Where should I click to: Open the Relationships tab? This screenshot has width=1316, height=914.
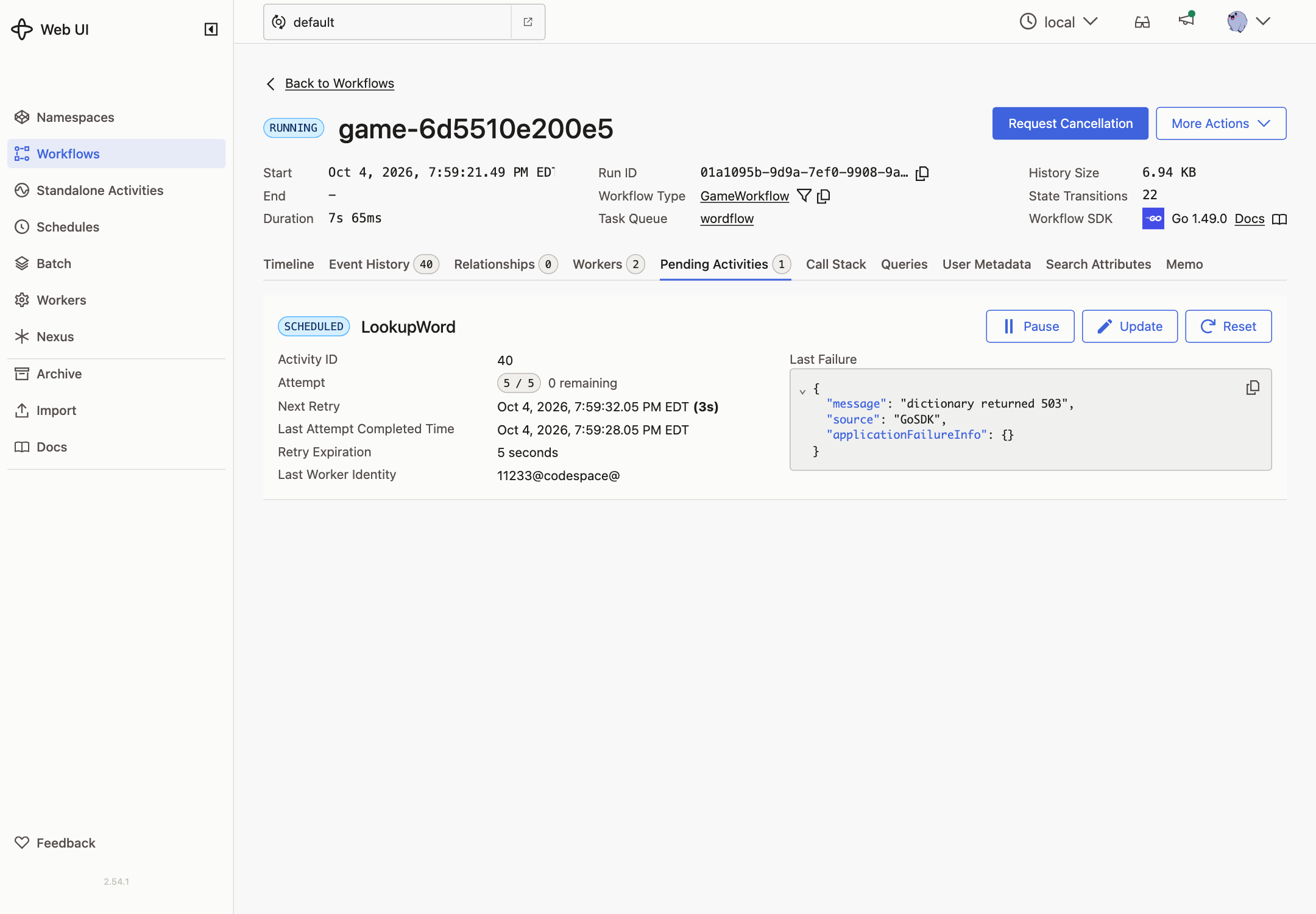pos(506,264)
